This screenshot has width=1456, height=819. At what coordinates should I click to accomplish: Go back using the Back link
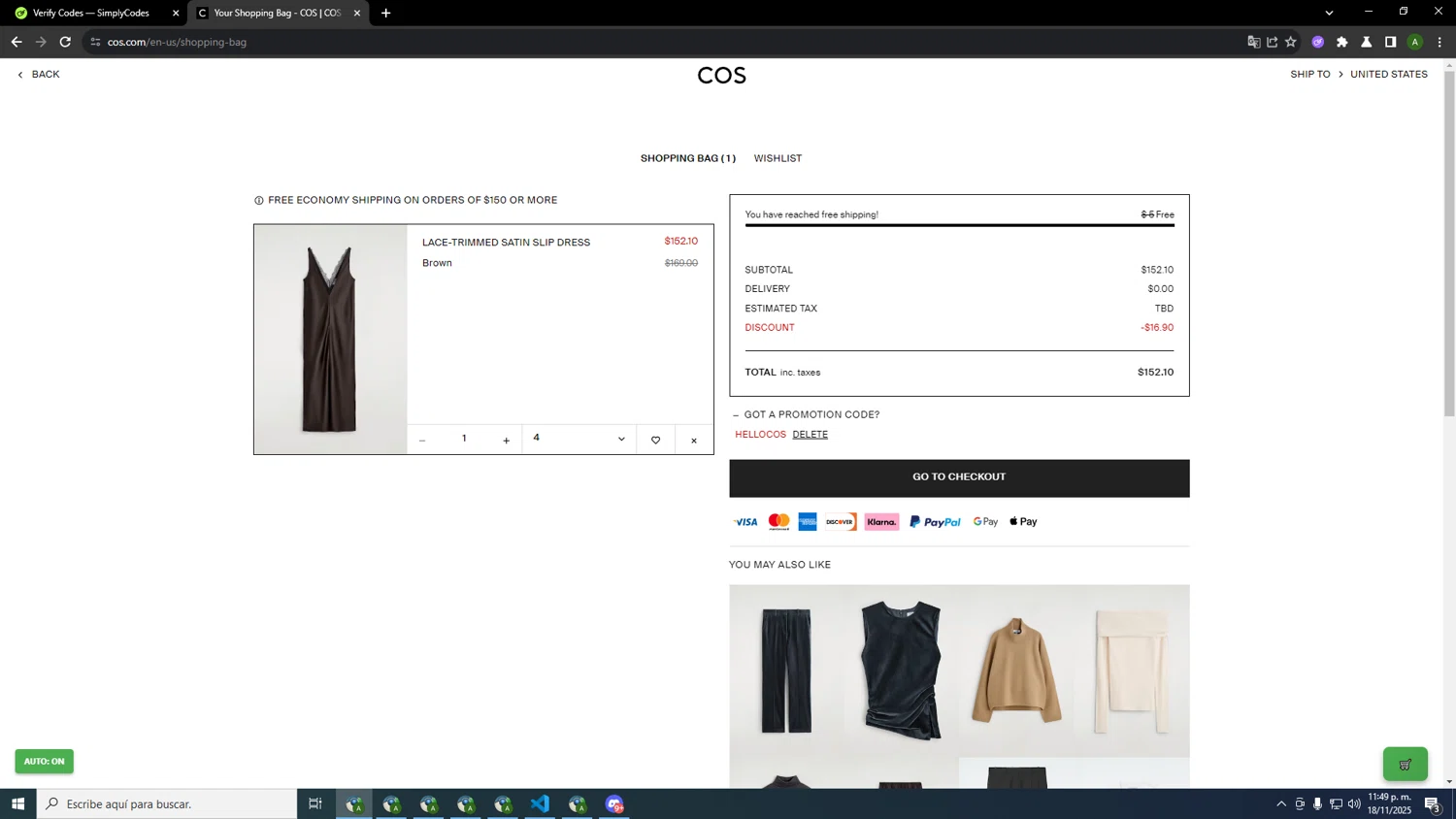(x=39, y=74)
